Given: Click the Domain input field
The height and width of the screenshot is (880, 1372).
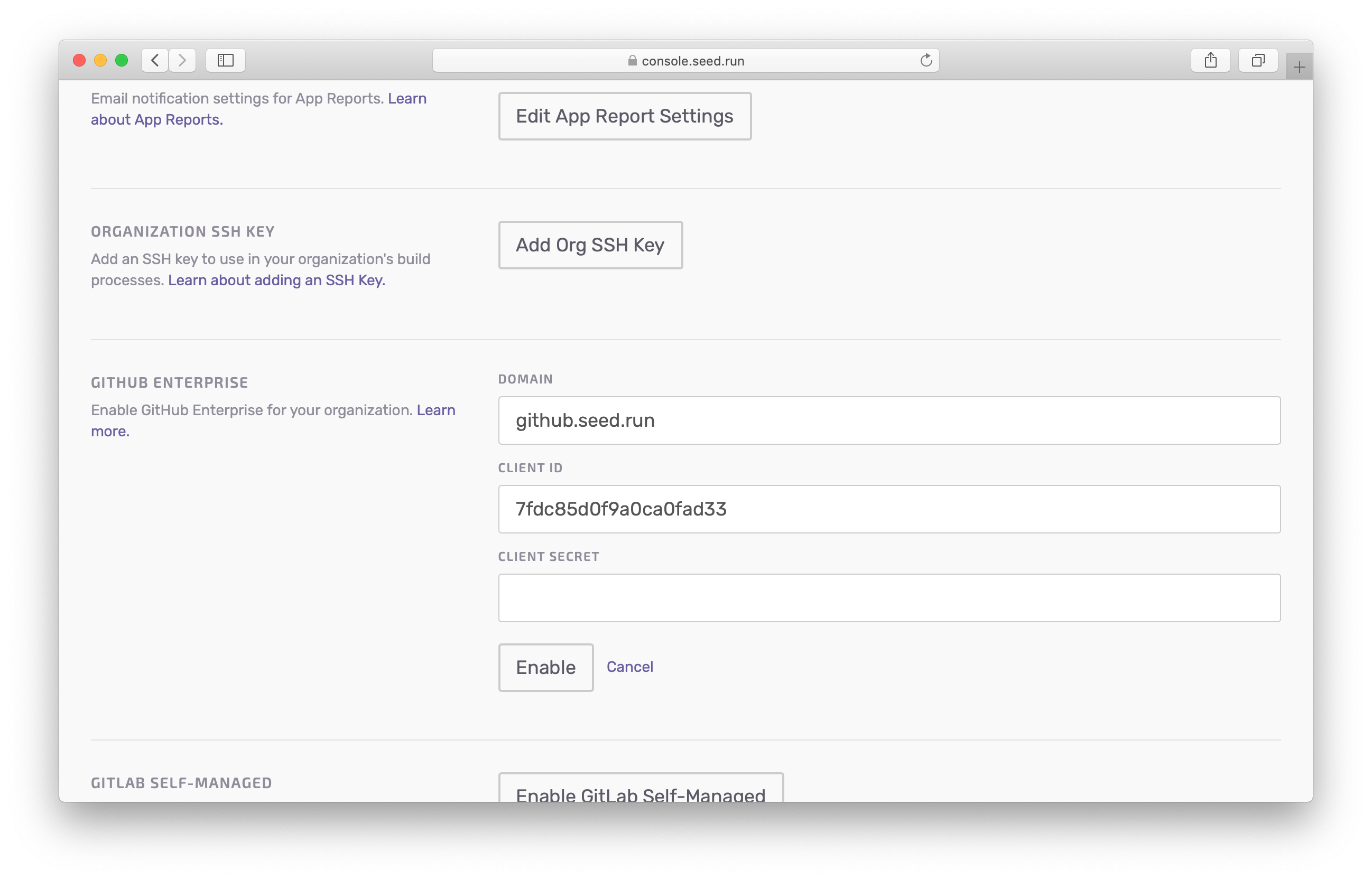Looking at the screenshot, I should [x=889, y=420].
